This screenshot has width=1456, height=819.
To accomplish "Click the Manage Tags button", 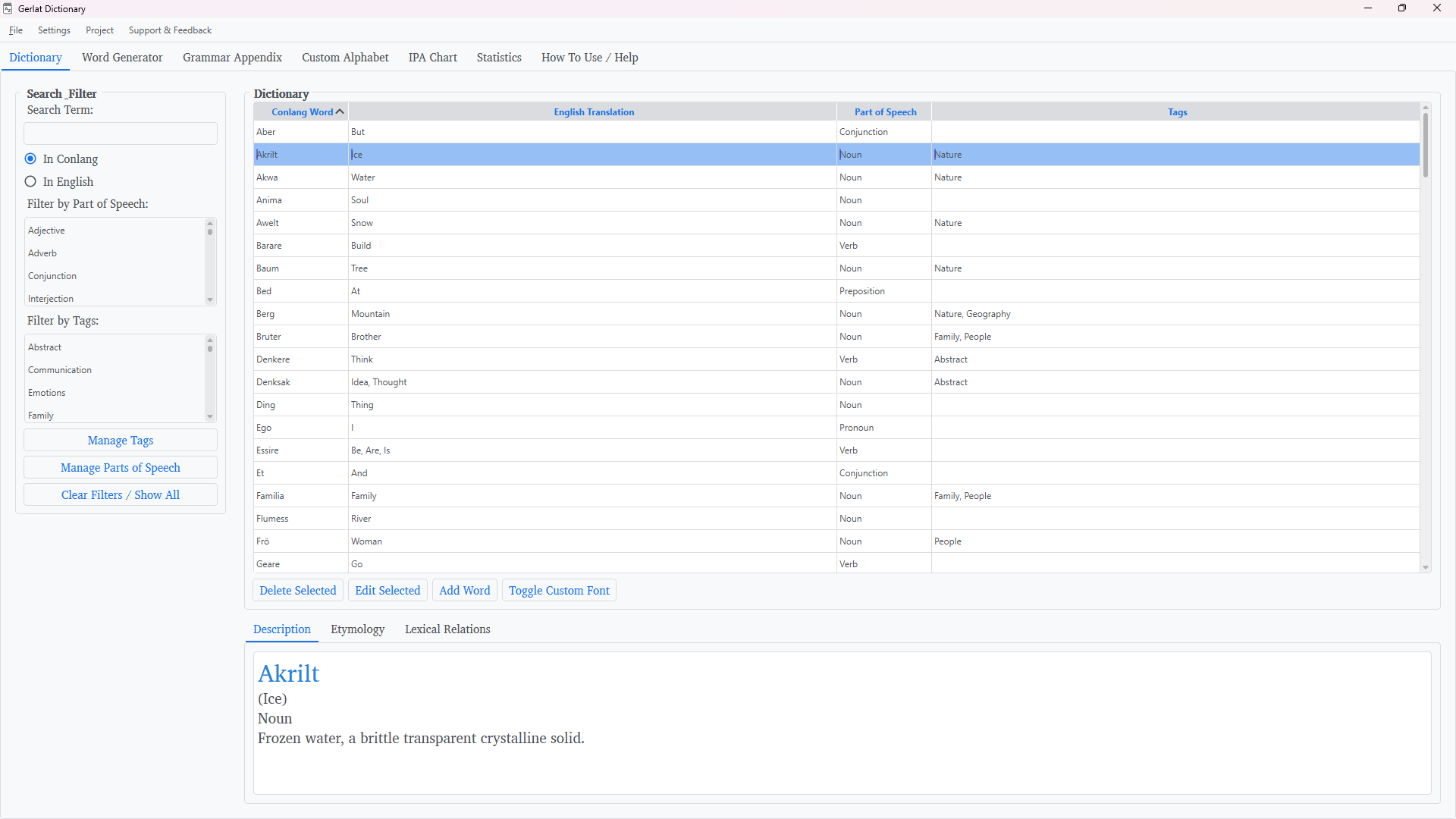I will [121, 441].
